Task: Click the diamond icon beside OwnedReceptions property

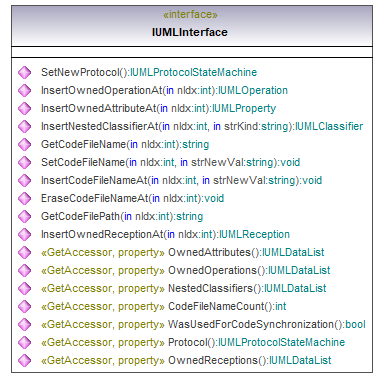Action: point(24,360)
